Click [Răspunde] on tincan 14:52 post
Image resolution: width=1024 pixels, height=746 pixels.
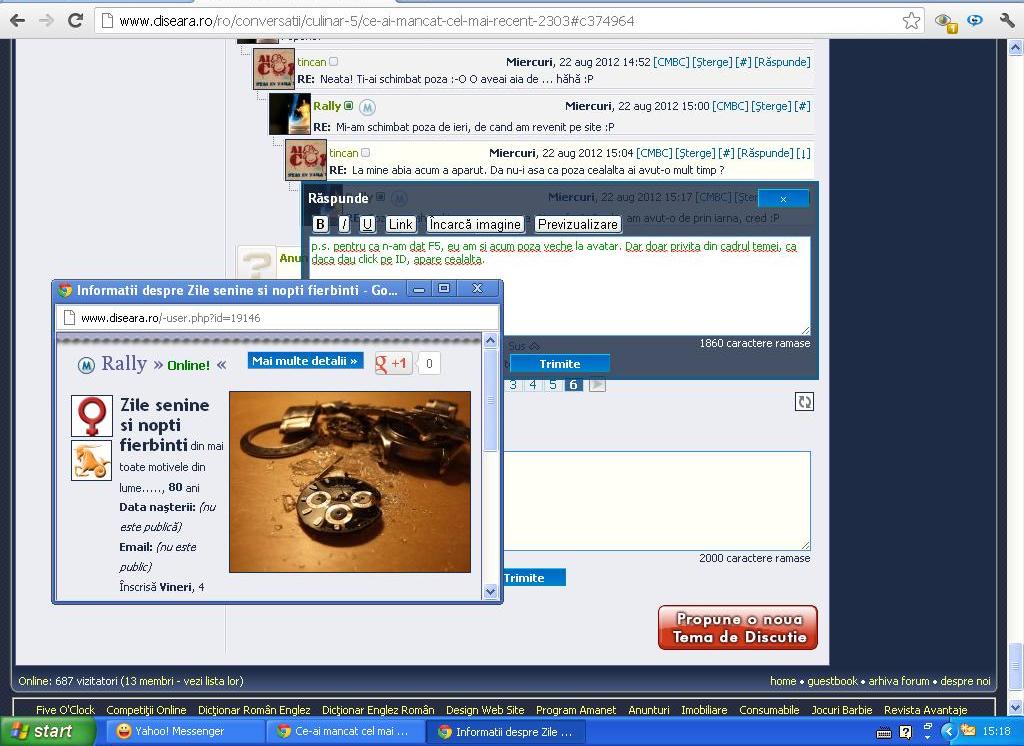click(x=782, y=62)
